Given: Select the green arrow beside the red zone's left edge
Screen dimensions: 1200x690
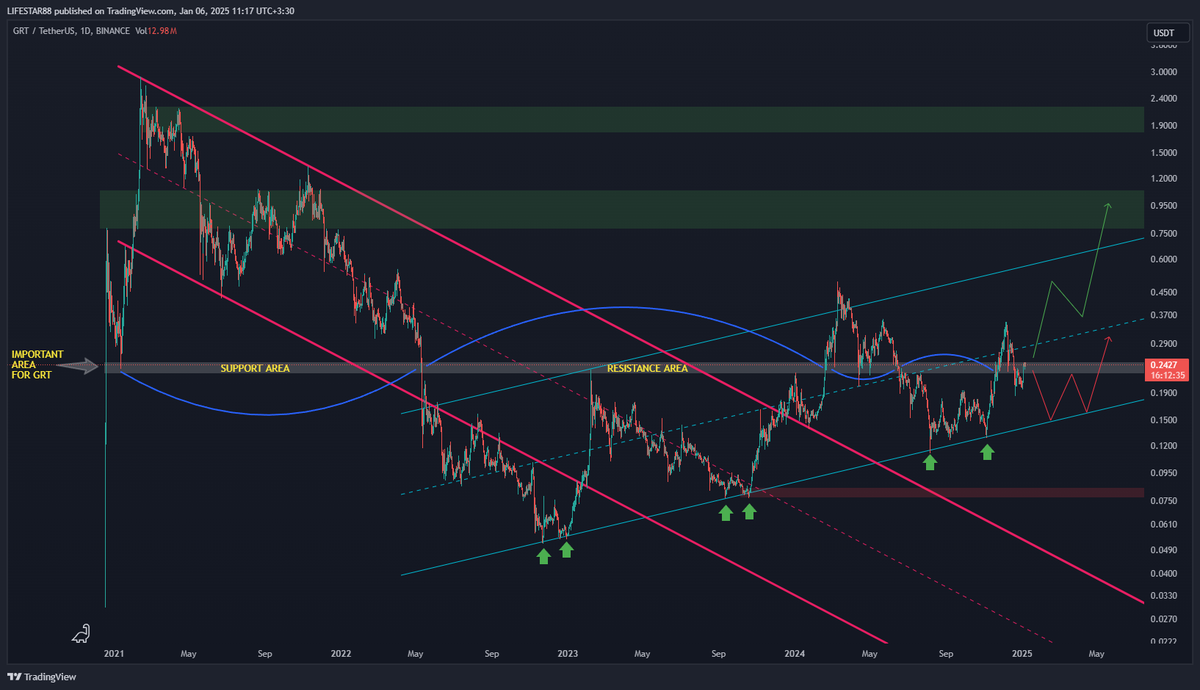Looking at the screenshot, I should pyautogui.click(x=749, y=512).
